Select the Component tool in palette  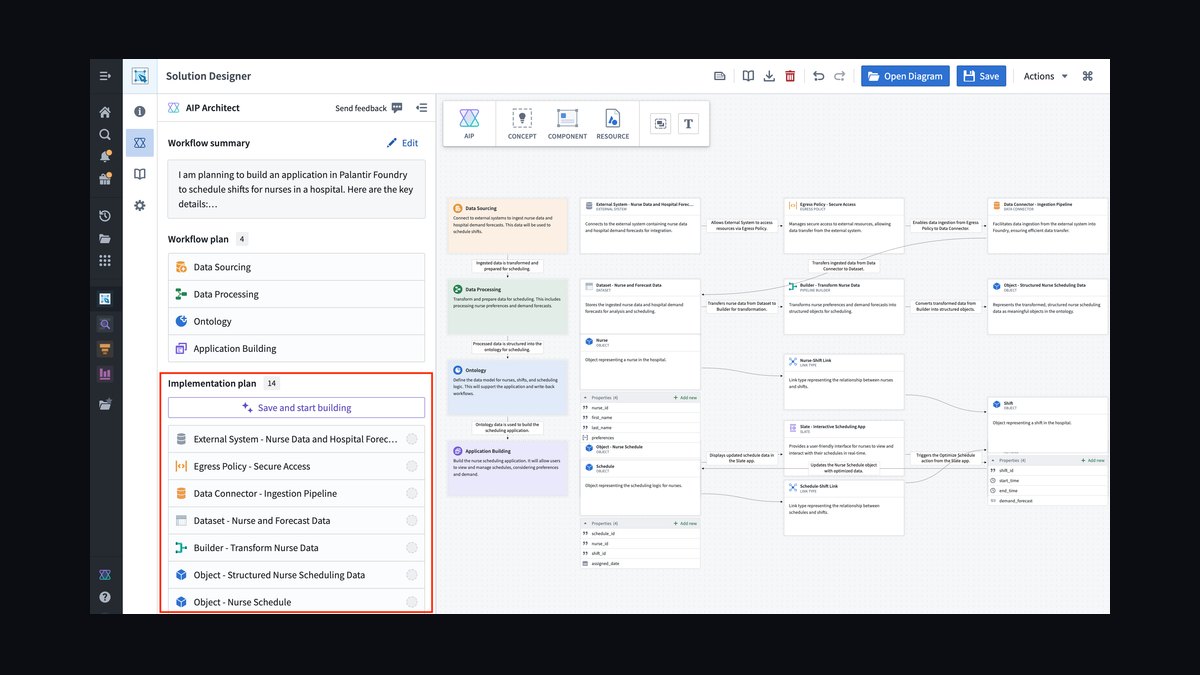click(x=567, y=124)
